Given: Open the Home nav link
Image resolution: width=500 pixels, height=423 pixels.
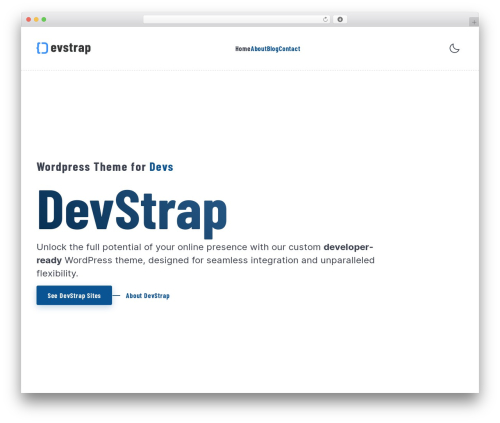Looking at the screenshot, I should coord(243,49).
